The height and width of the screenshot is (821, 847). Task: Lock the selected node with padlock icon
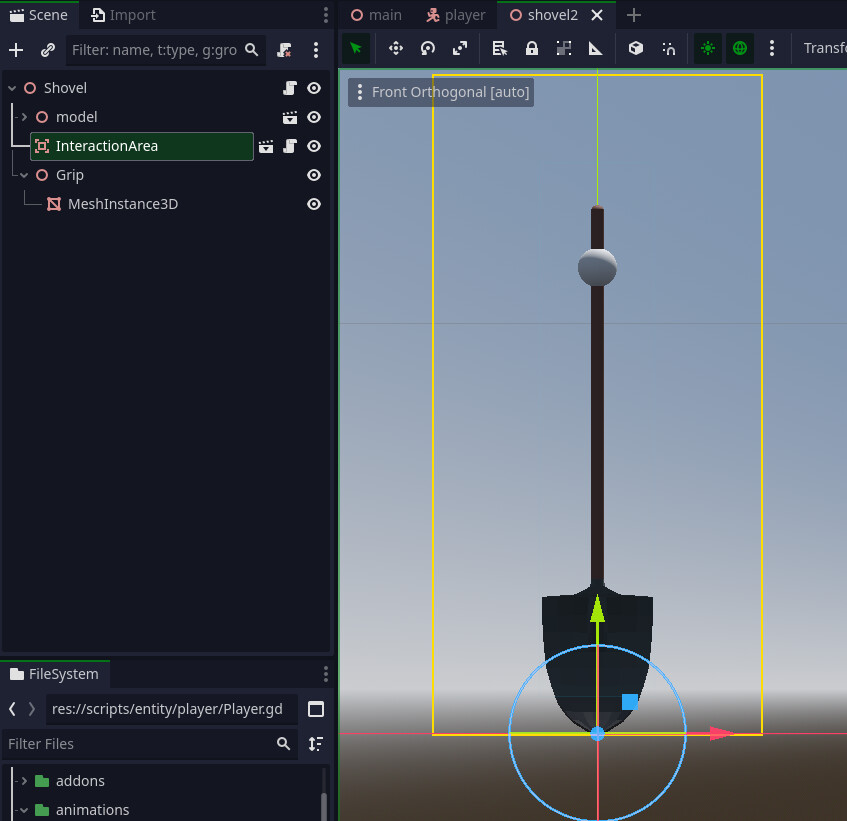pyautogui.click(x=532, y=48)
